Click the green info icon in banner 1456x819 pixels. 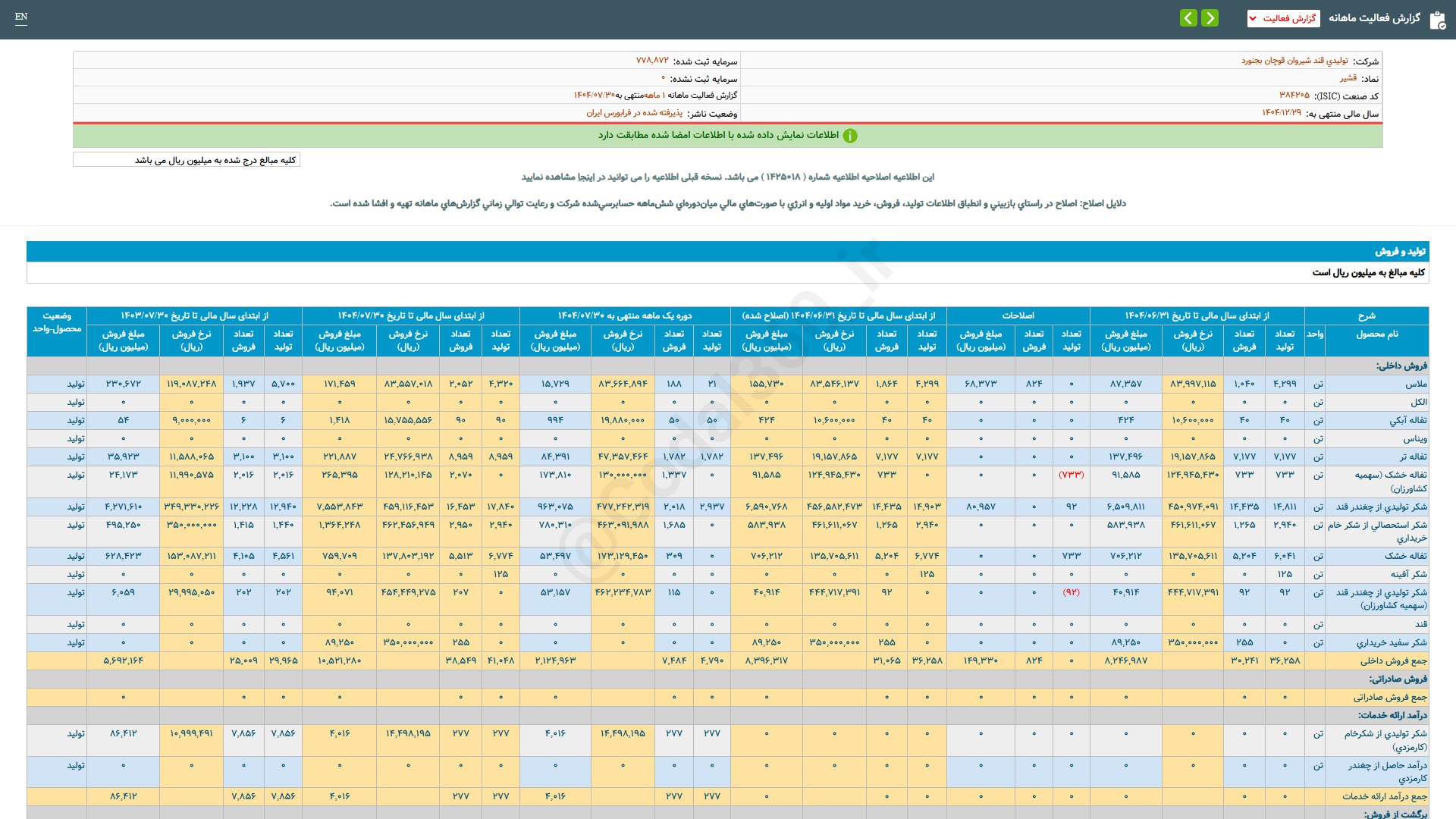[x=850, y=136]
